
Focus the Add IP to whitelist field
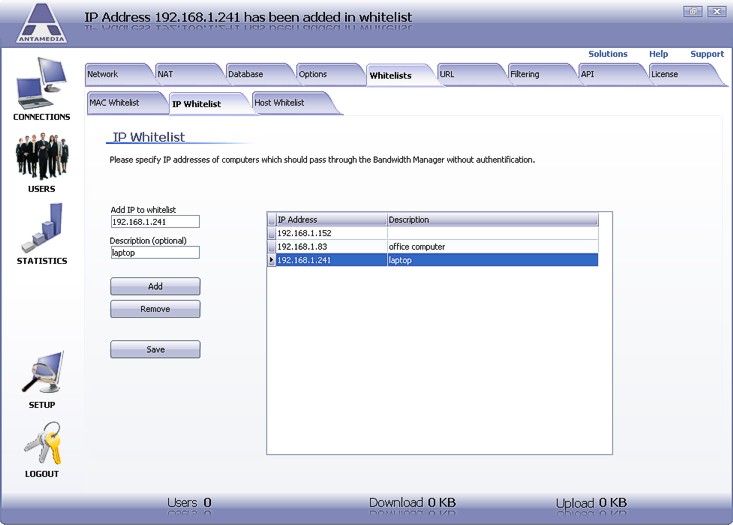(x=155, y=222)
